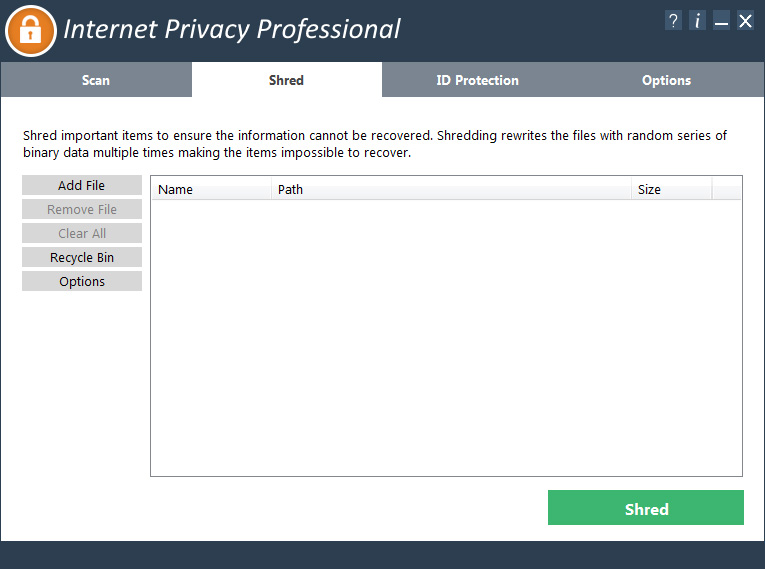Close the Internet Privacy Professional window
This screenshot has height=569, width=765.
[745, 21]
